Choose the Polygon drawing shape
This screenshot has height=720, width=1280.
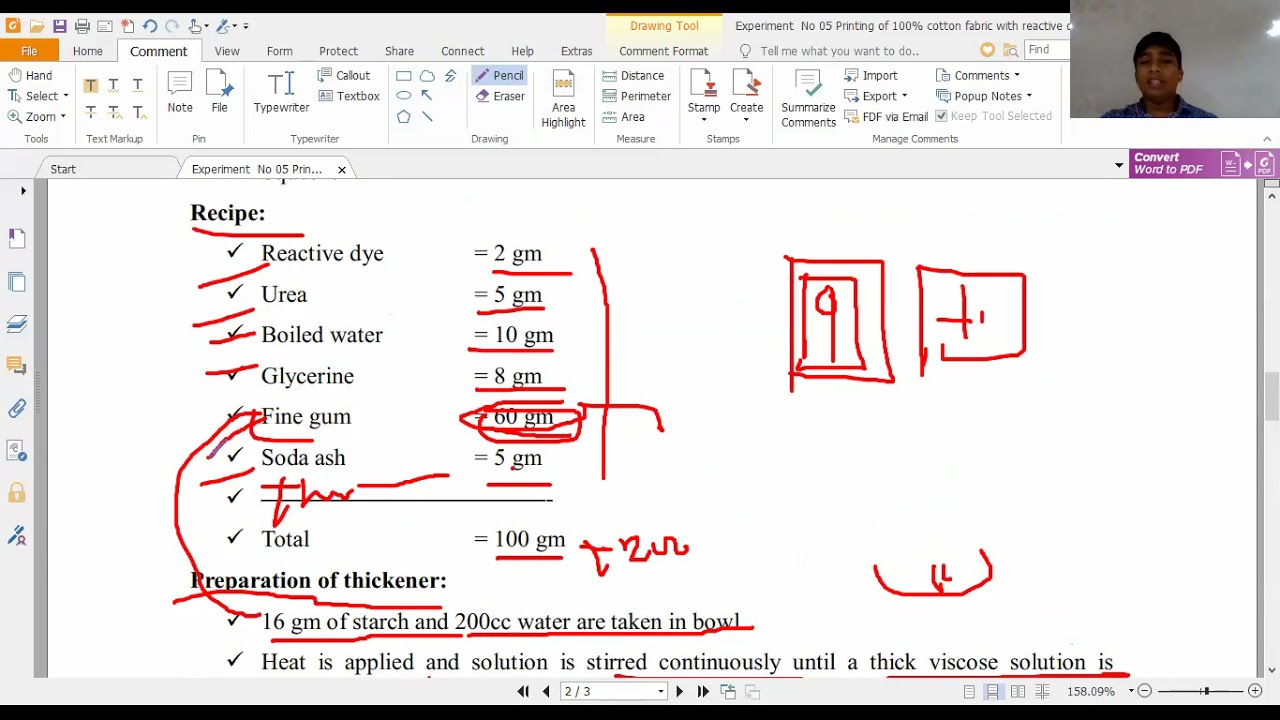(x=403, y=117)
